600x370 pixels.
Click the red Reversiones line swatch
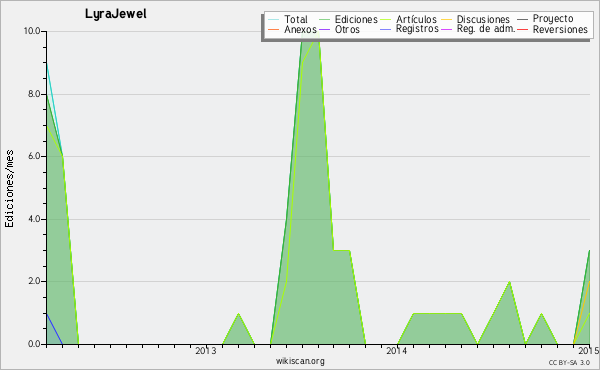522,29
